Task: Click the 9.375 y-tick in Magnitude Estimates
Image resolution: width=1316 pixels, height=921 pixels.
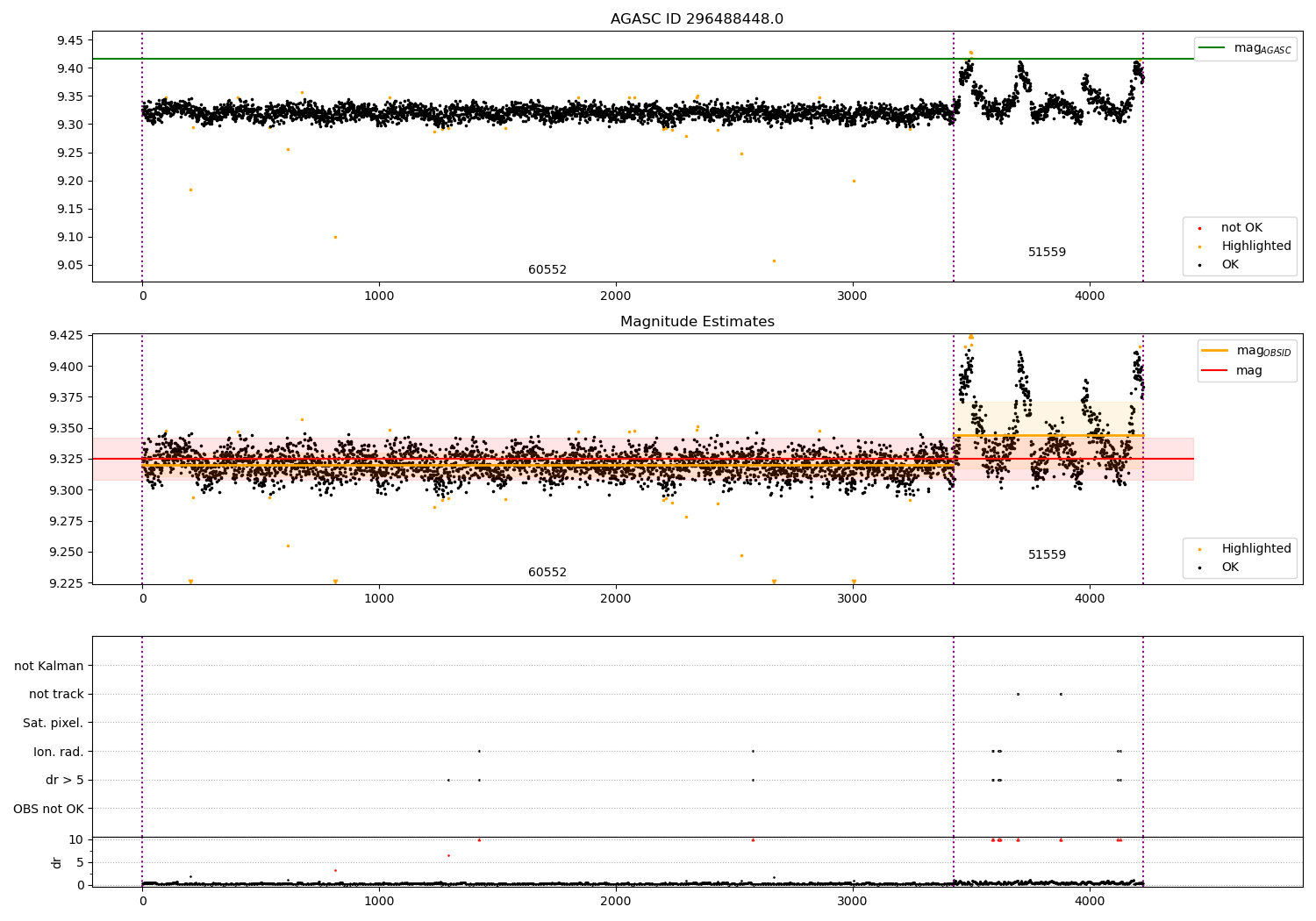Action: [x=67, y=397]
